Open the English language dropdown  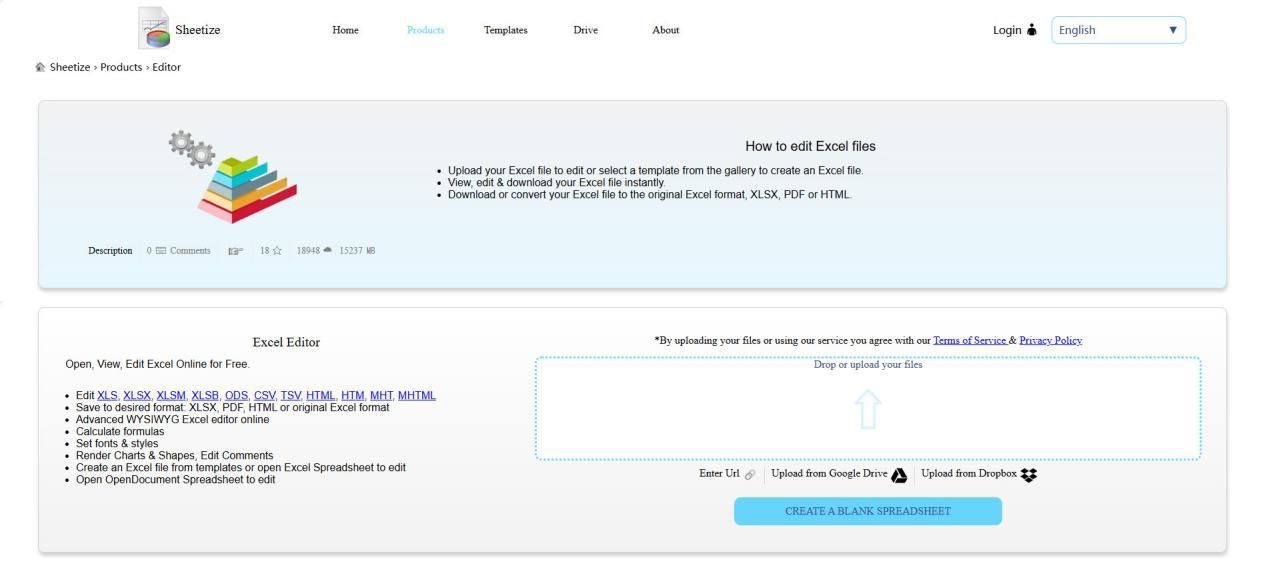coord(1118,30)
